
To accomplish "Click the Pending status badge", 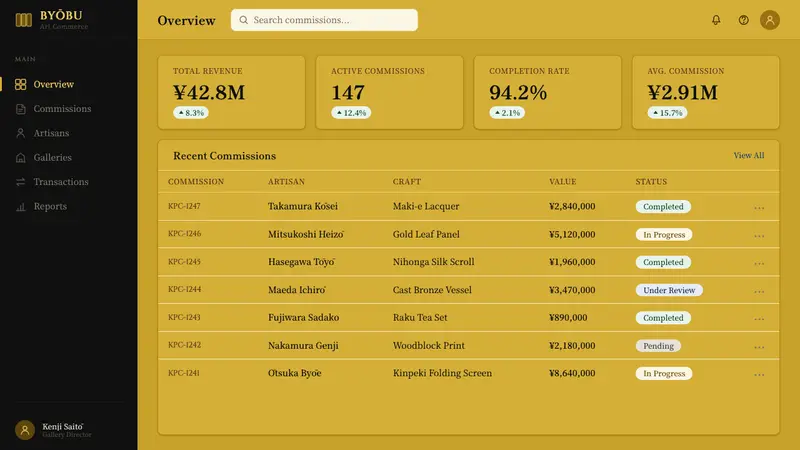I will pos(658,346).
